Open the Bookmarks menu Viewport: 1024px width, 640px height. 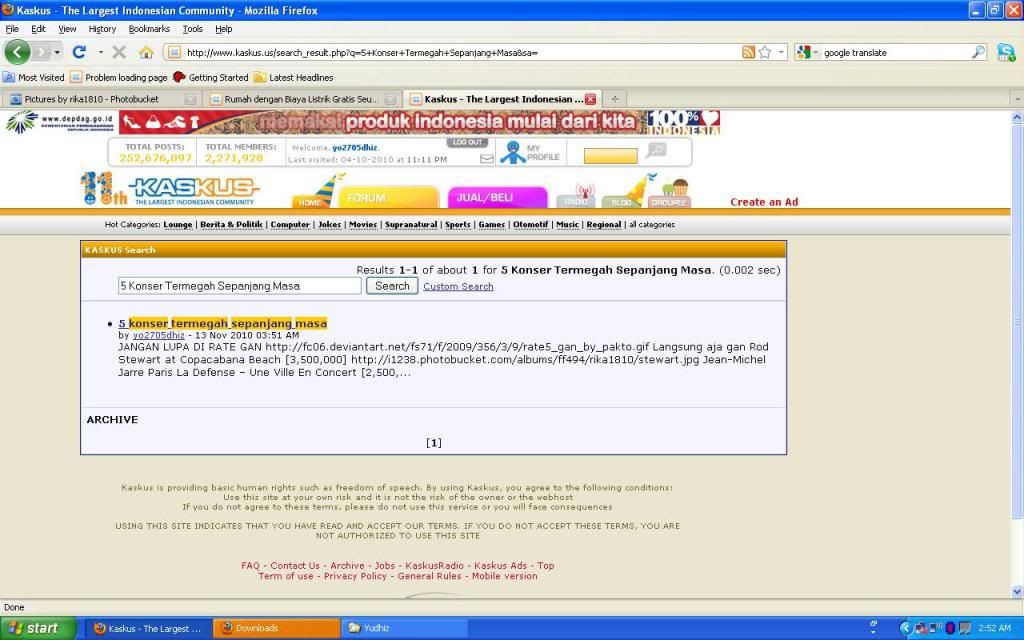click(x=149, y=29)
